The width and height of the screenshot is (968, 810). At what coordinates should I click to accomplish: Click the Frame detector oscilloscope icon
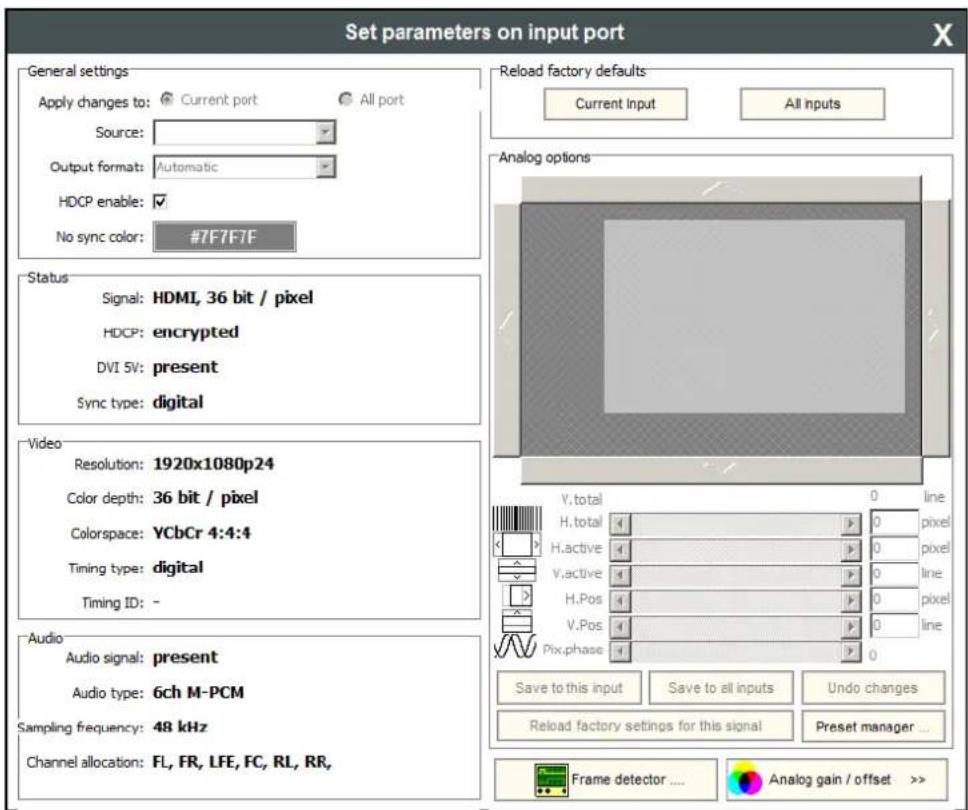point(551,780)
